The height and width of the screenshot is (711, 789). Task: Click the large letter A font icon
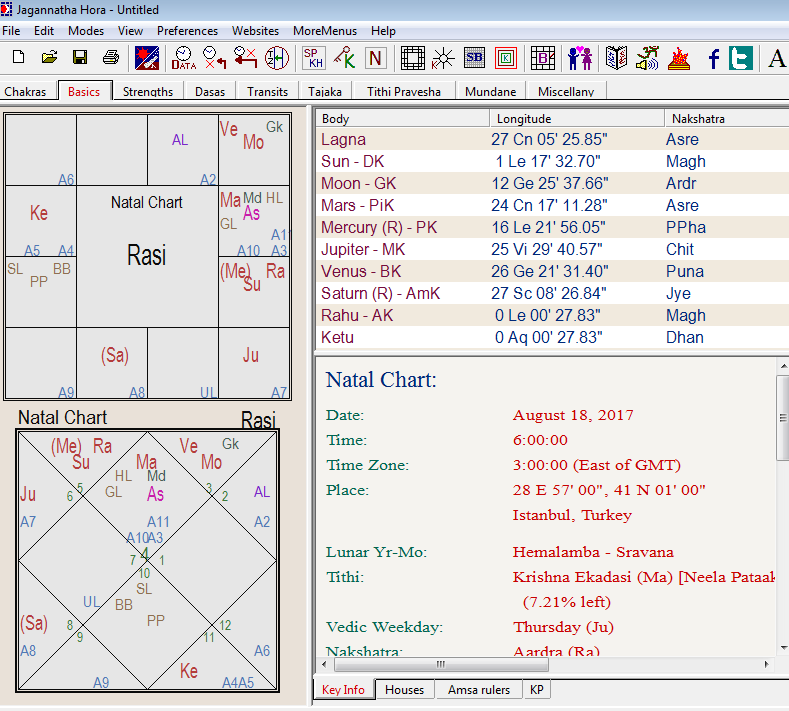[776, 58]
